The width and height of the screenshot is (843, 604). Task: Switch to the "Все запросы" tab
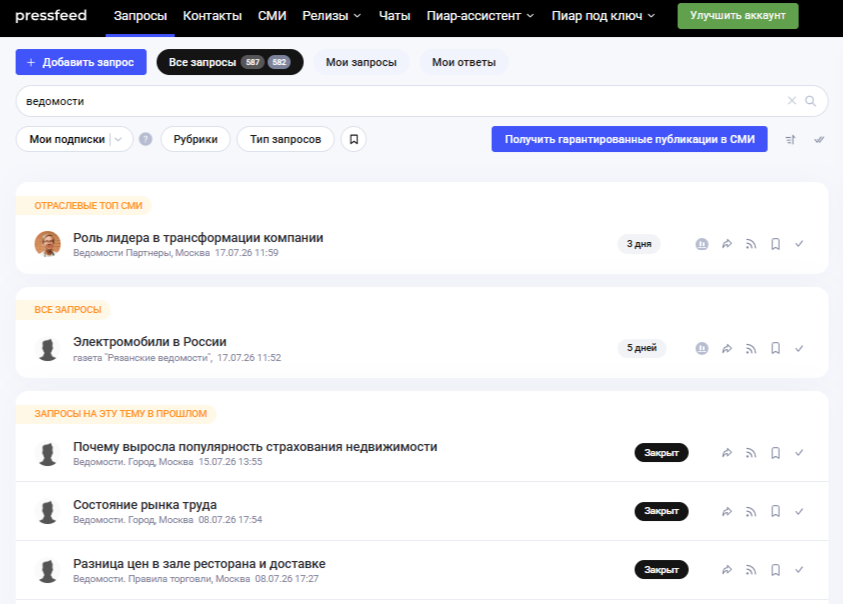pos(230,62)
